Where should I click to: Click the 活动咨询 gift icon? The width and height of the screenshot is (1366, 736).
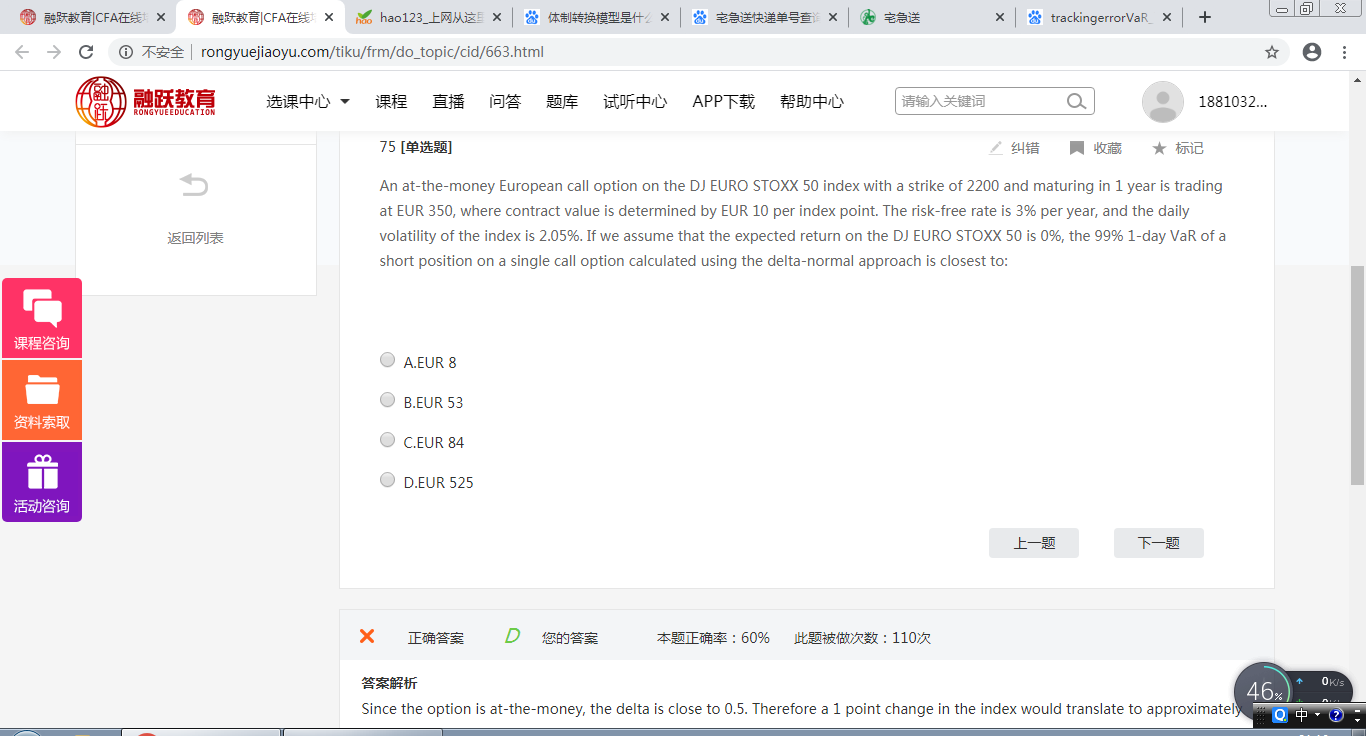tap(42, 472)
